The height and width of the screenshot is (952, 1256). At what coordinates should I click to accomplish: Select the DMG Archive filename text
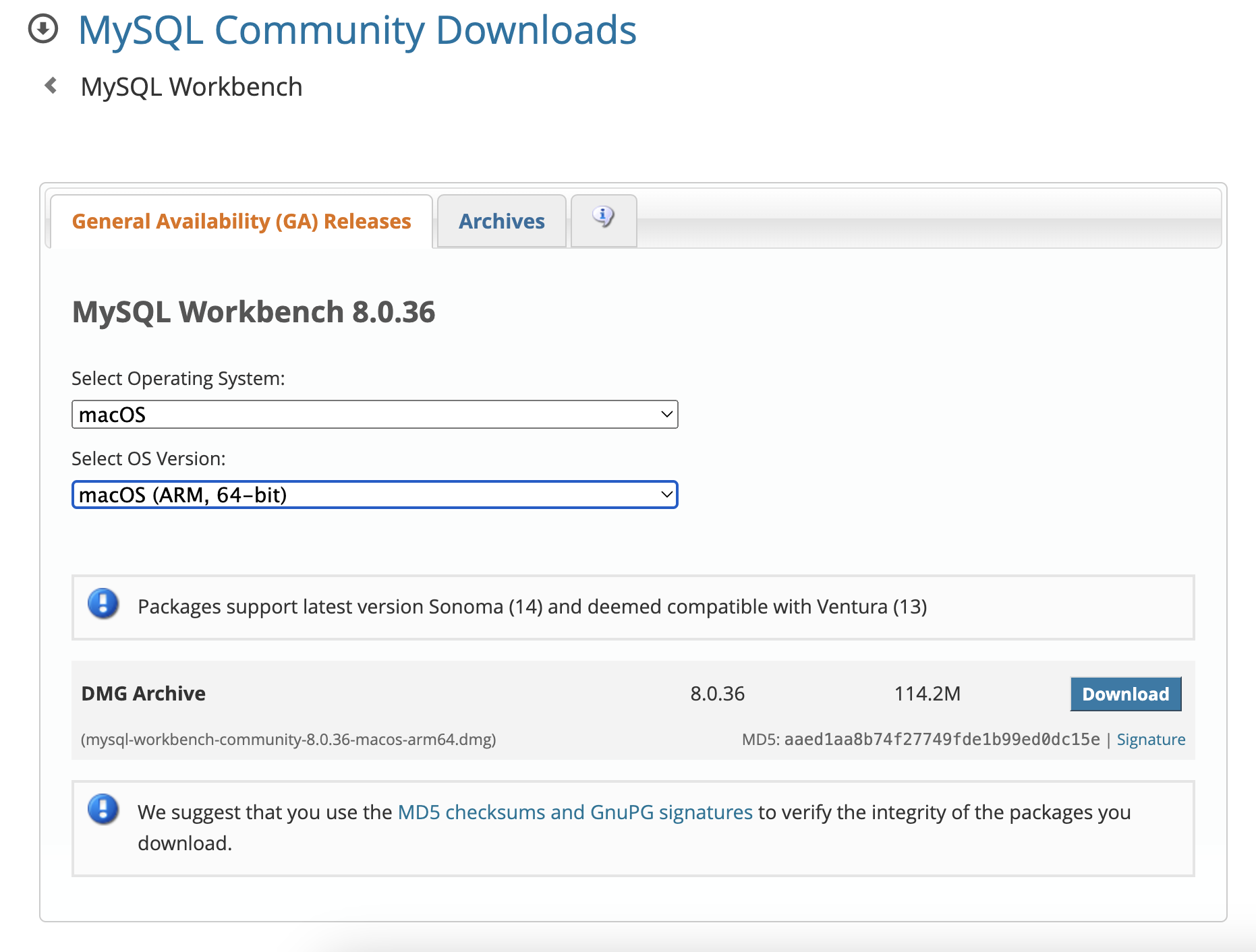[x=289, y=738]
